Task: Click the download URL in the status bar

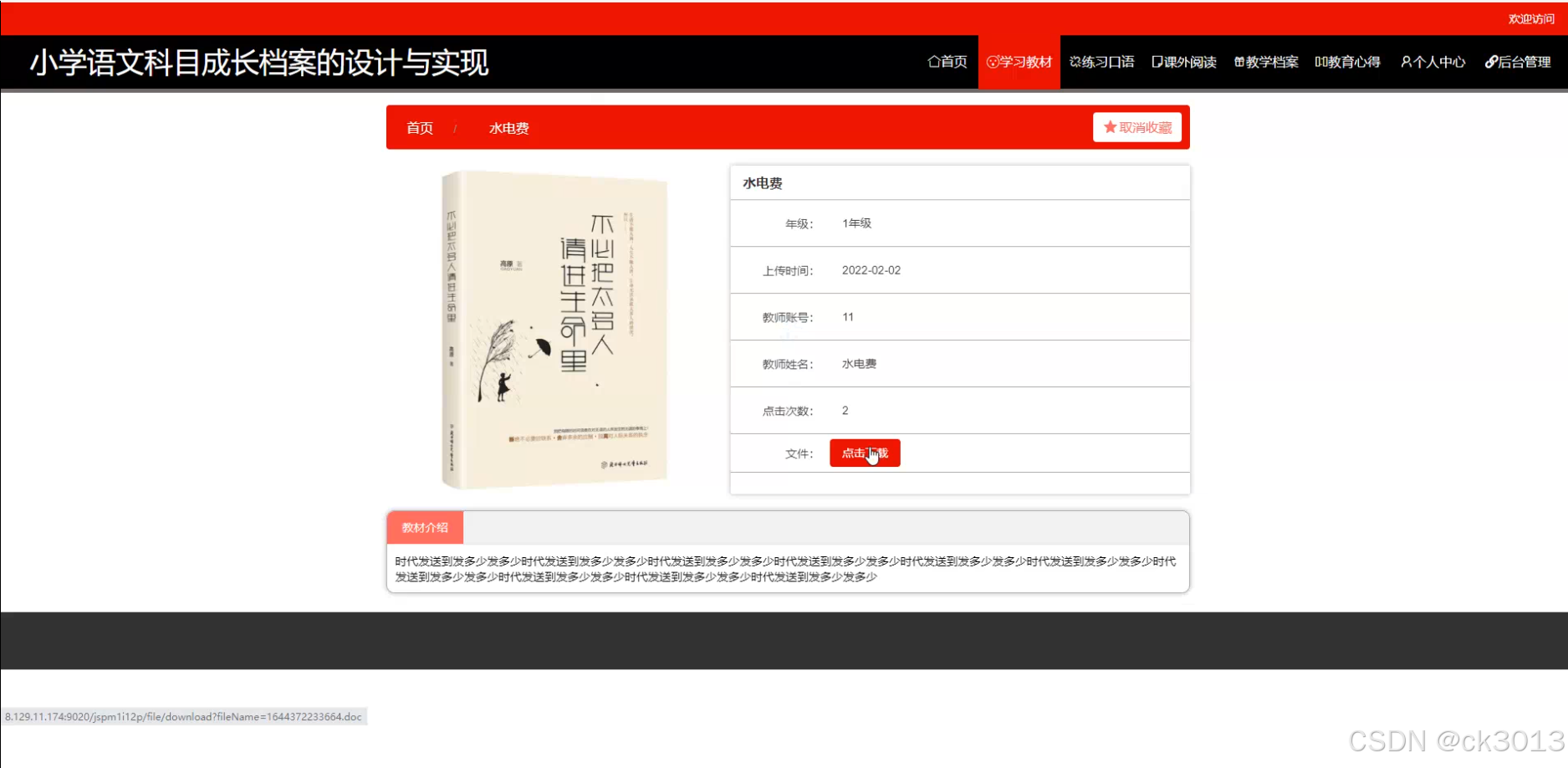Action: click(183, 717)
